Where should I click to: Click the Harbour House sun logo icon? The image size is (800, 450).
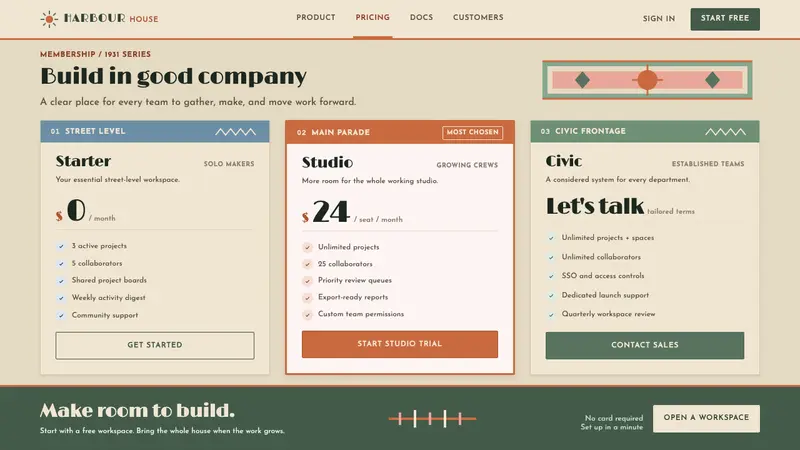click(x=49, y=19)
